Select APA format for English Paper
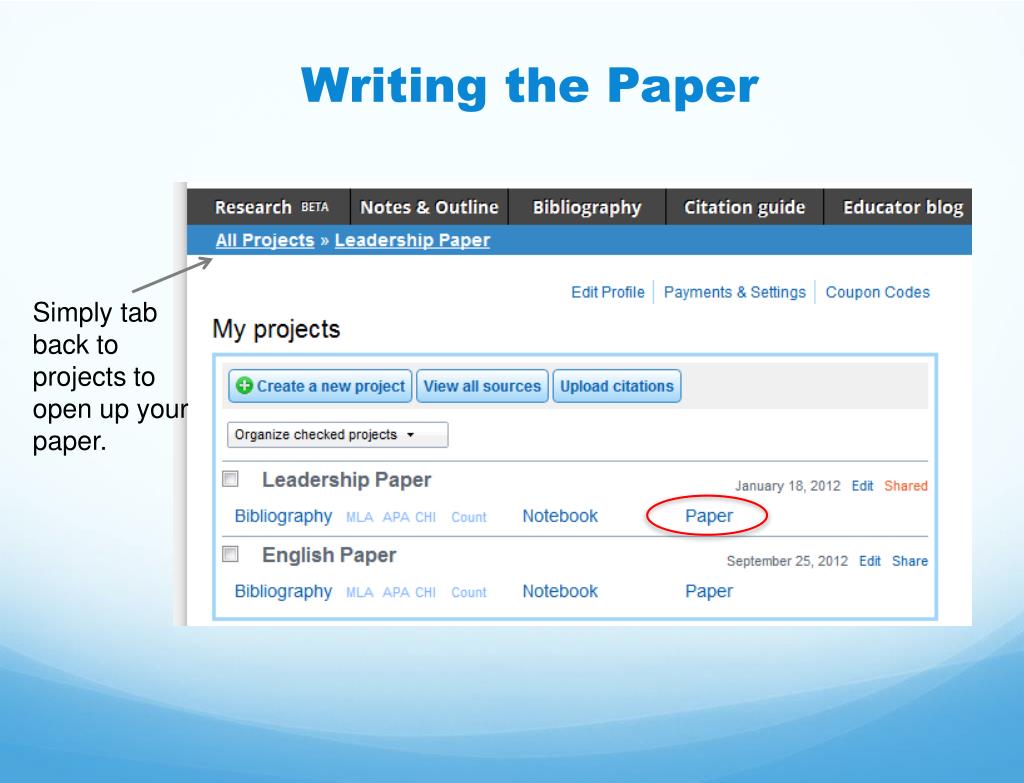Screen dimensions: 1024x783 tap(396, 592)
